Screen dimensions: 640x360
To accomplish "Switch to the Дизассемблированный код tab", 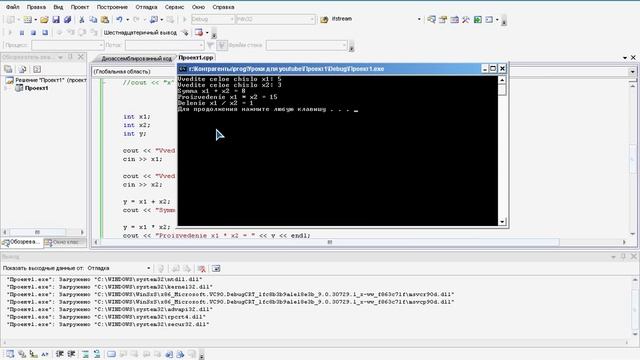I will (136, 58).
